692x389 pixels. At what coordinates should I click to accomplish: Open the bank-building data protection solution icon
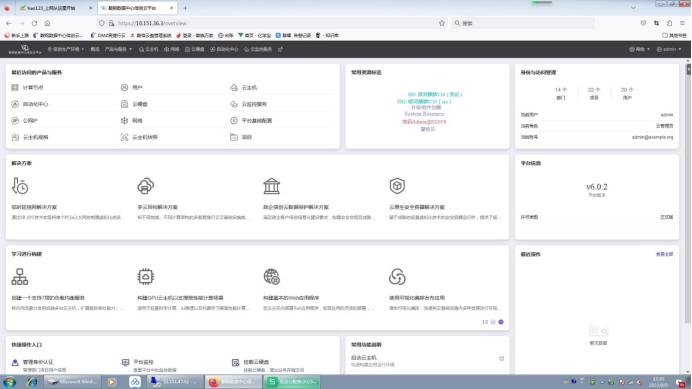point(271,186)
